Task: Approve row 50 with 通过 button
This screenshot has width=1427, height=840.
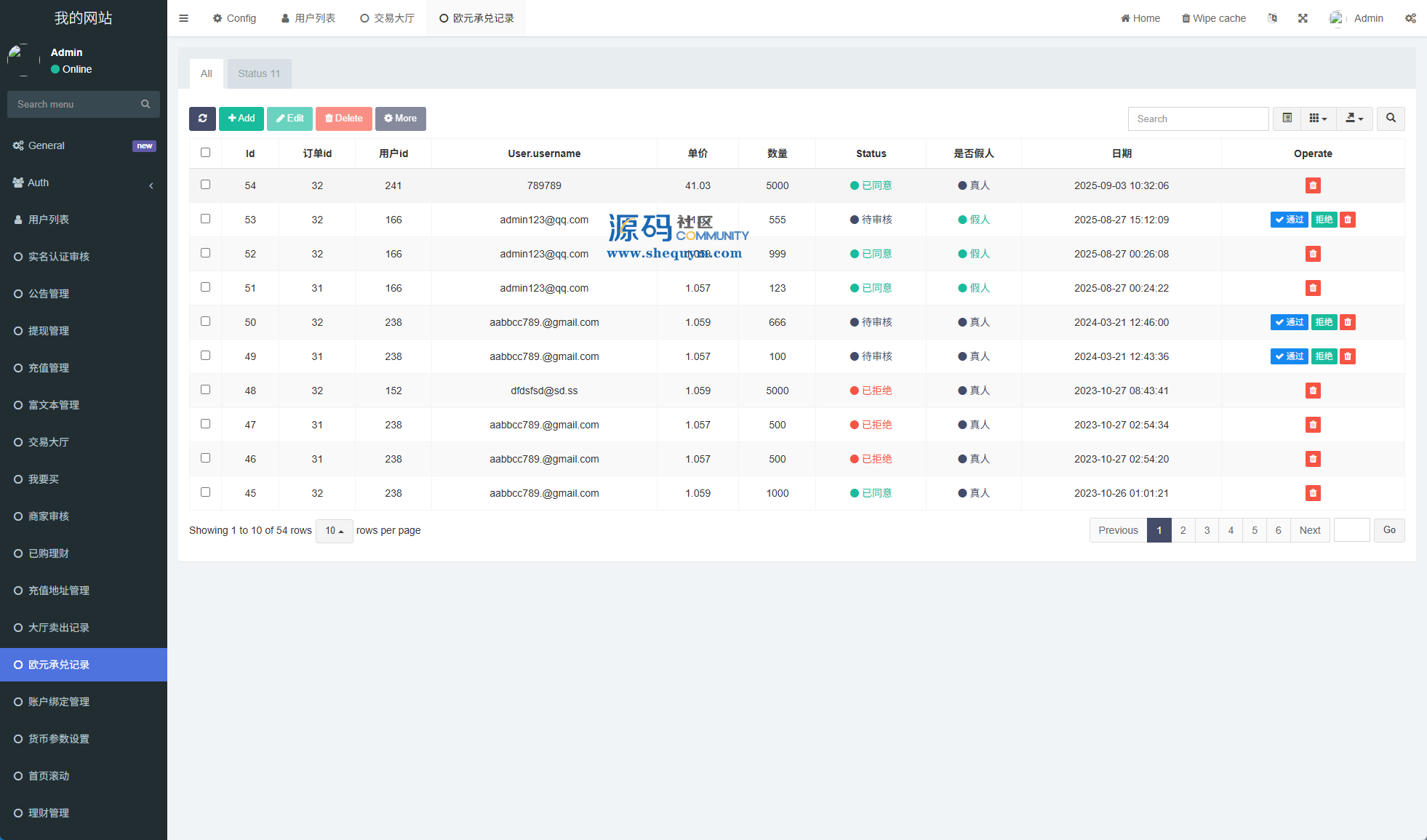Action: pyautogui.click(x=1289, y=322)
